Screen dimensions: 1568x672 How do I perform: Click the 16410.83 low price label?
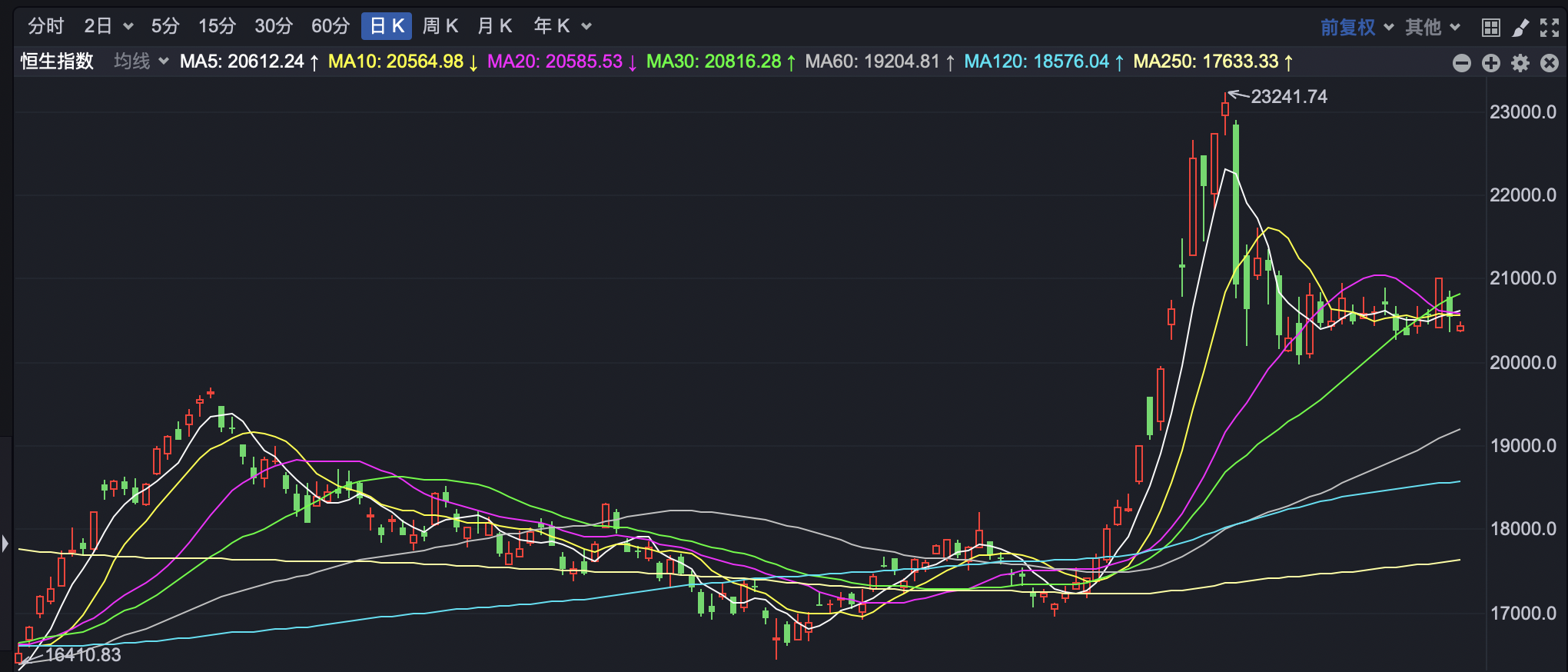click(83, 655)
